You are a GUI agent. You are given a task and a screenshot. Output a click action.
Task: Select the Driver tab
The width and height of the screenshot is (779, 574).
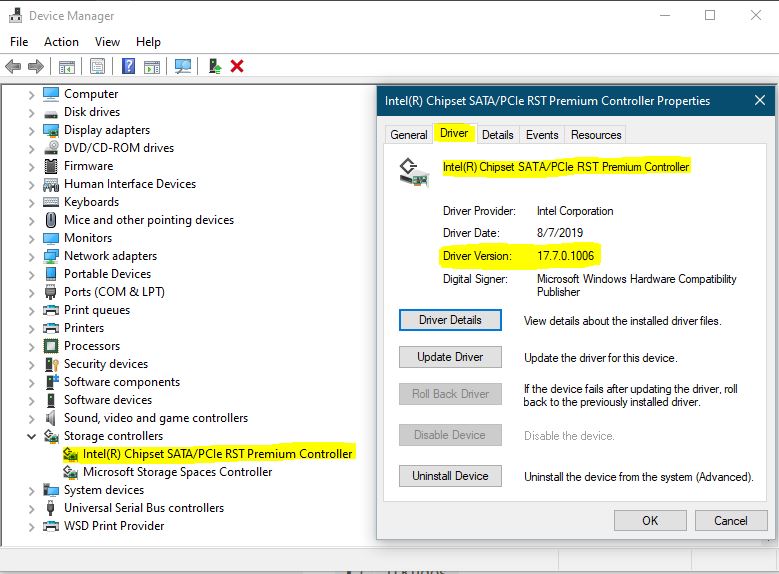click(454, 133)
